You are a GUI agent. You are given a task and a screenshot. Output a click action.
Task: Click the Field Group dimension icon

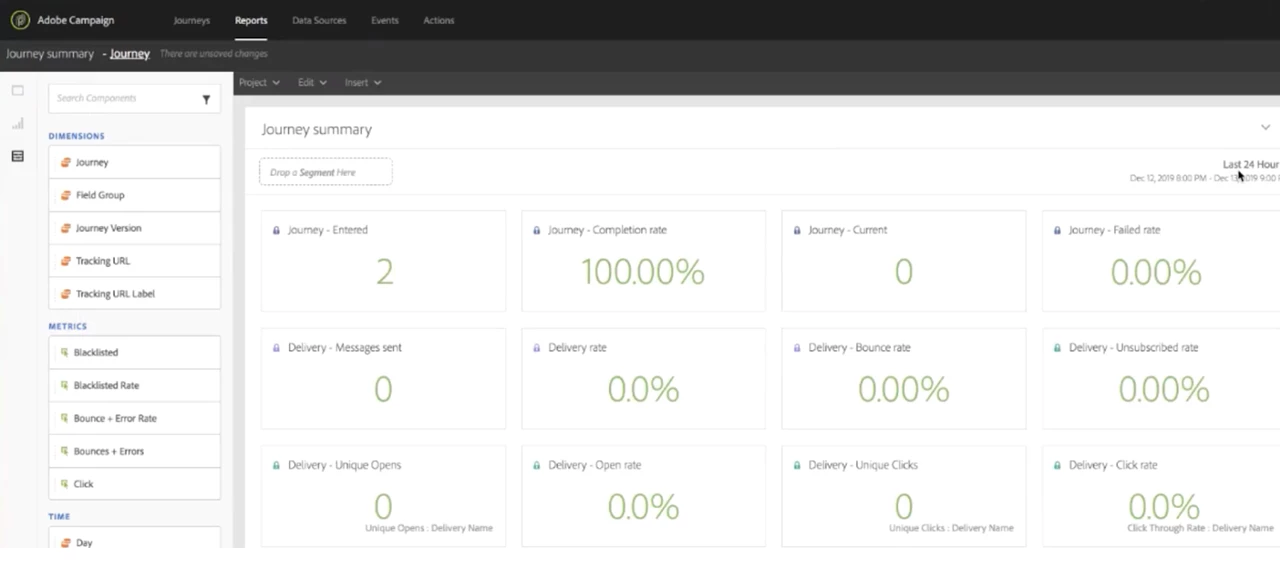(66, 195)
